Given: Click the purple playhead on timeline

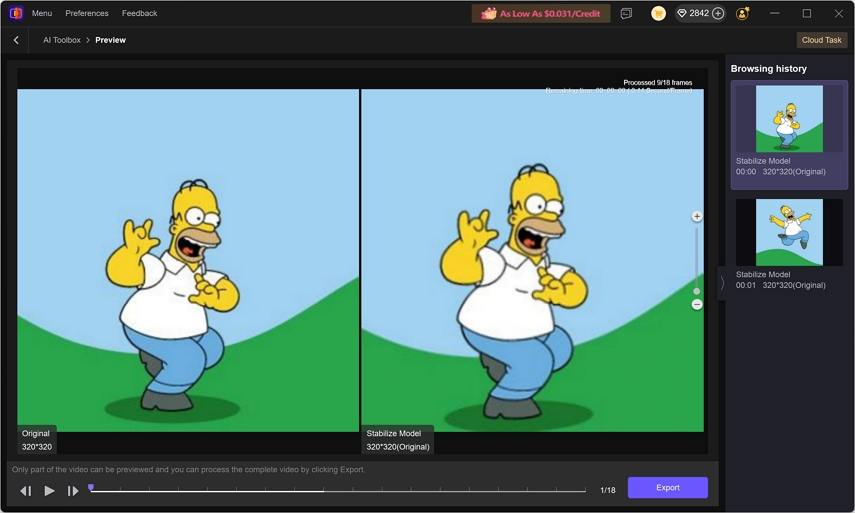Looking at the screenshot, I should pyautogui.click(x=91, y=487).
